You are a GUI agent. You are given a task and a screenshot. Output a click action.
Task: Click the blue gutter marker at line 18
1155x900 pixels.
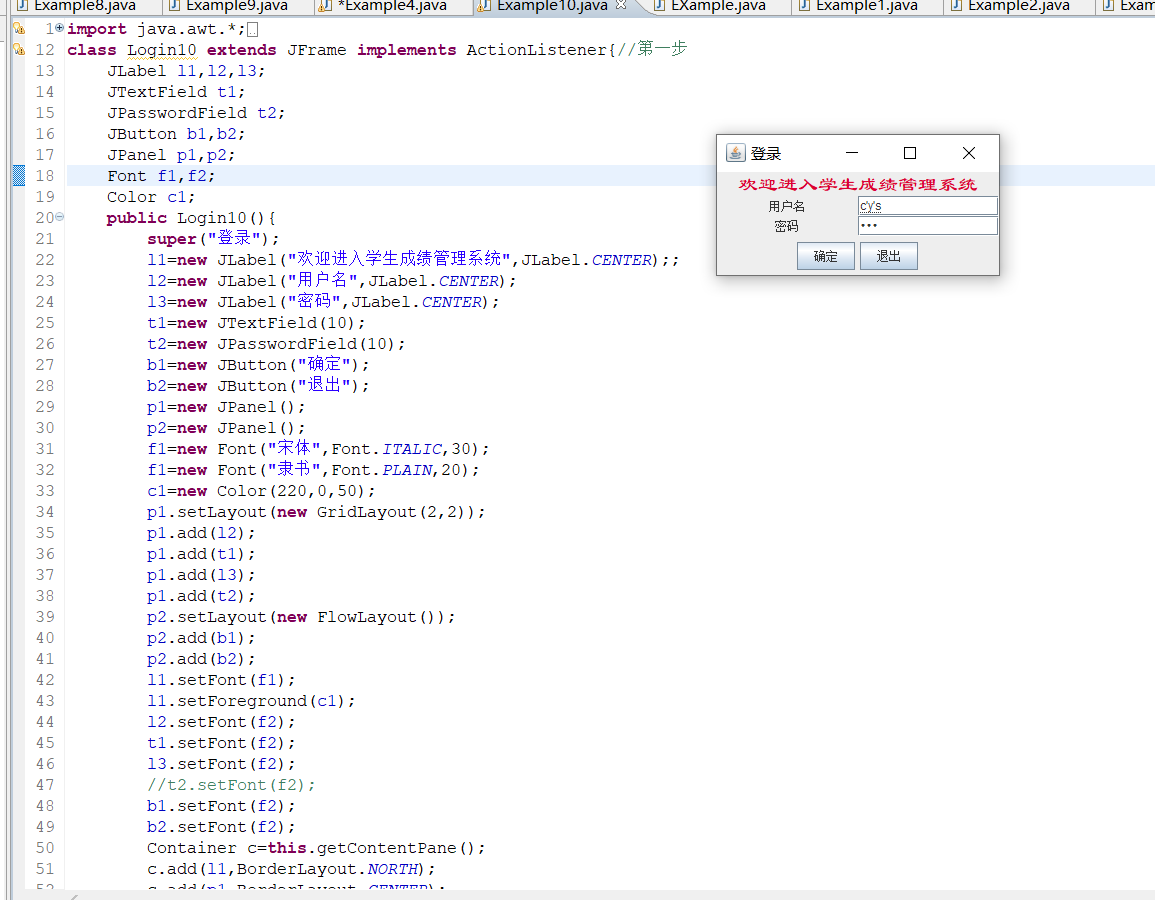pos(18,176)
